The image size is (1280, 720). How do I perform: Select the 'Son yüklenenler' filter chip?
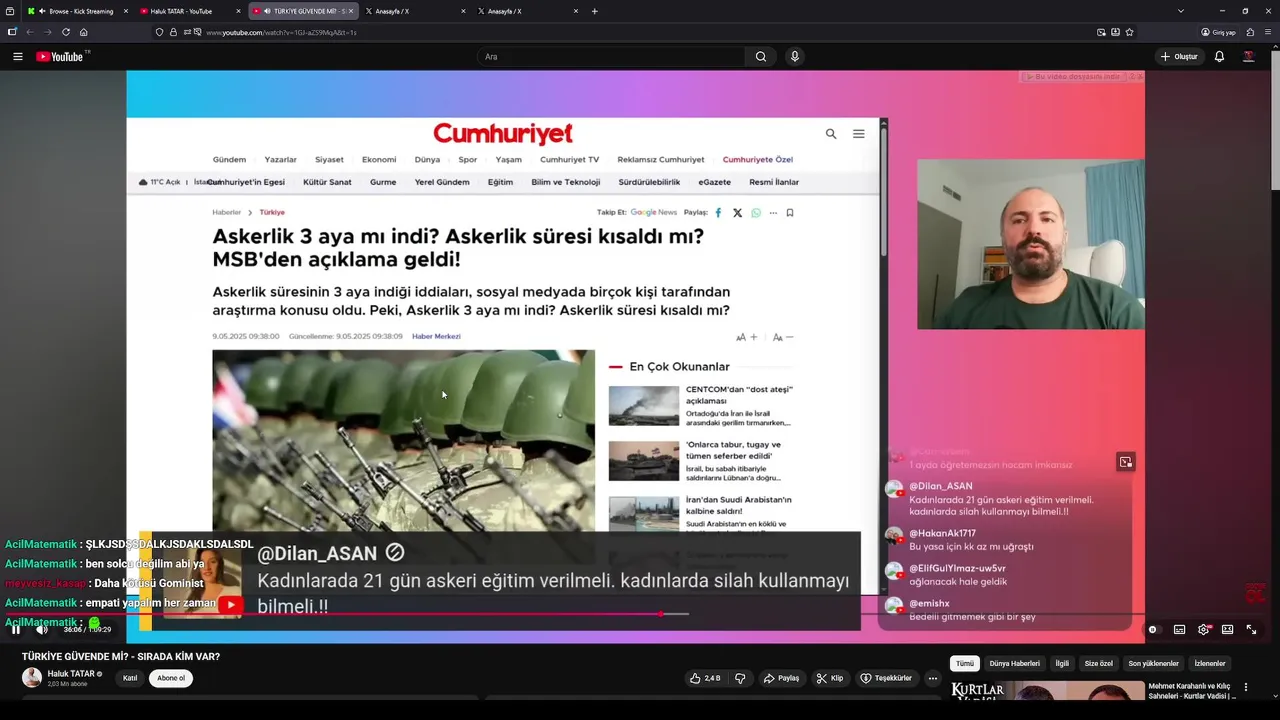point(1153,663)
